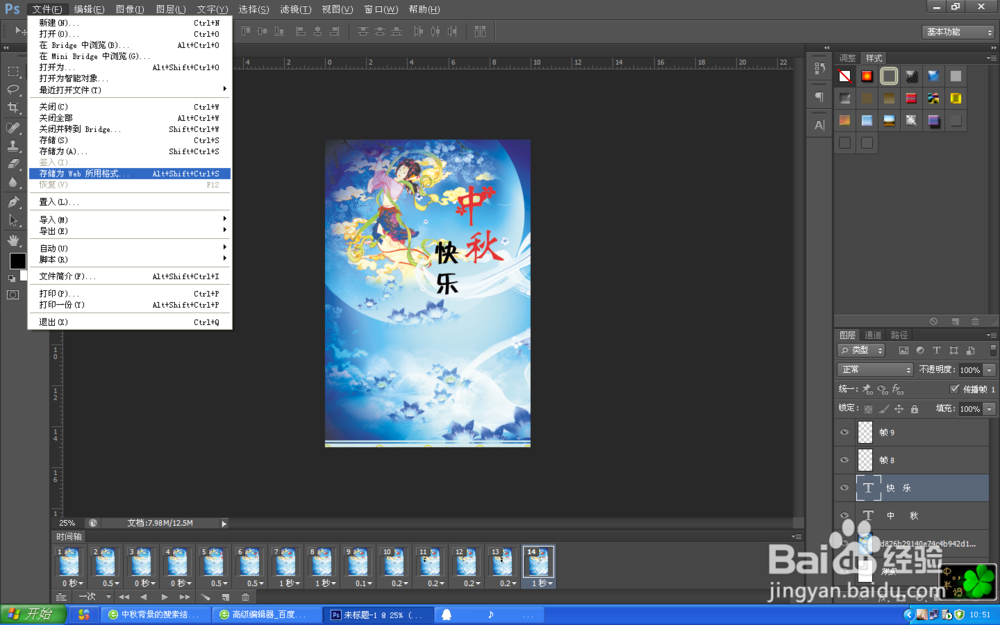Select the Pen tool

pos(13,202)
